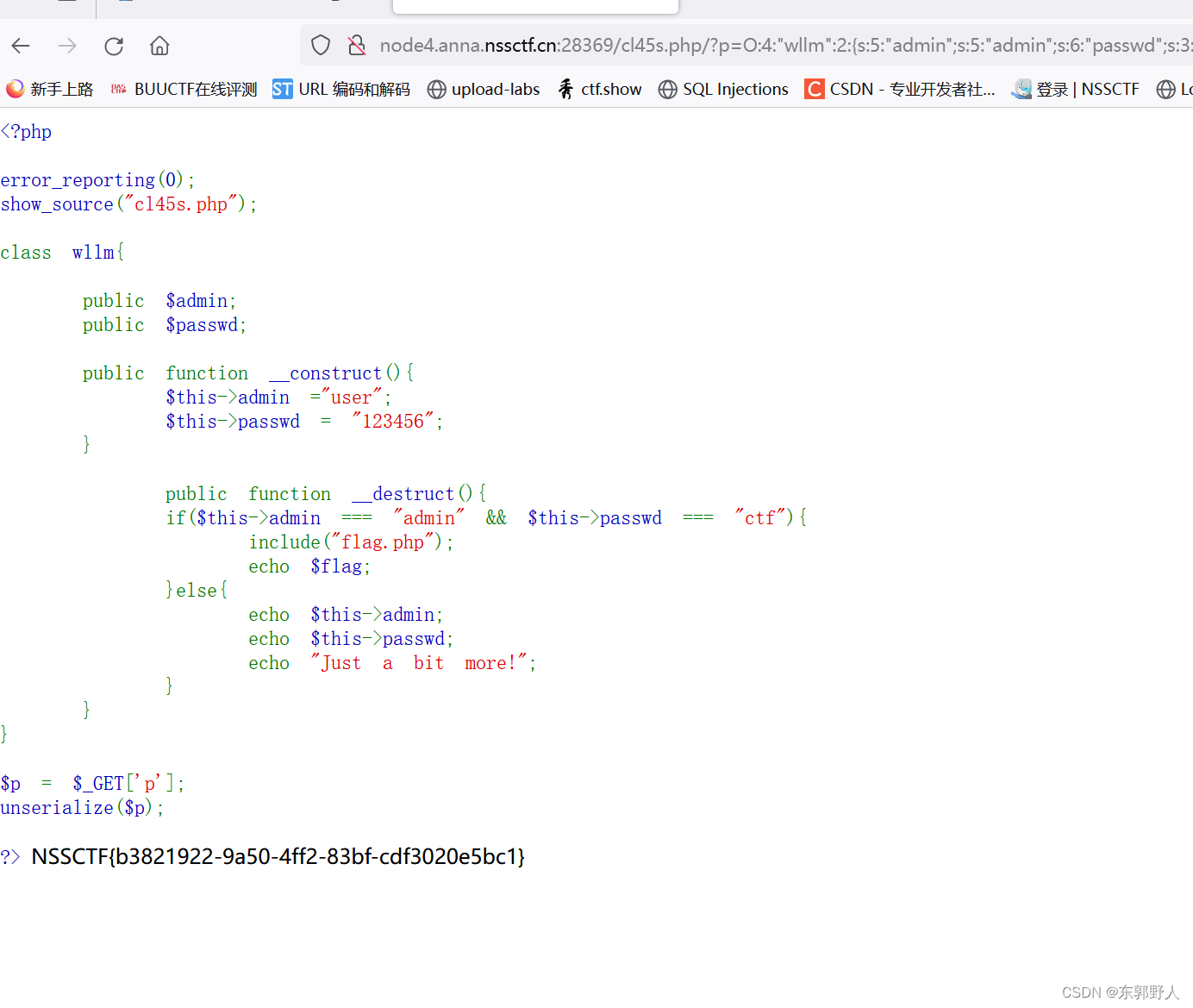
Task: Open the browser home page
Action: [159, 46]
